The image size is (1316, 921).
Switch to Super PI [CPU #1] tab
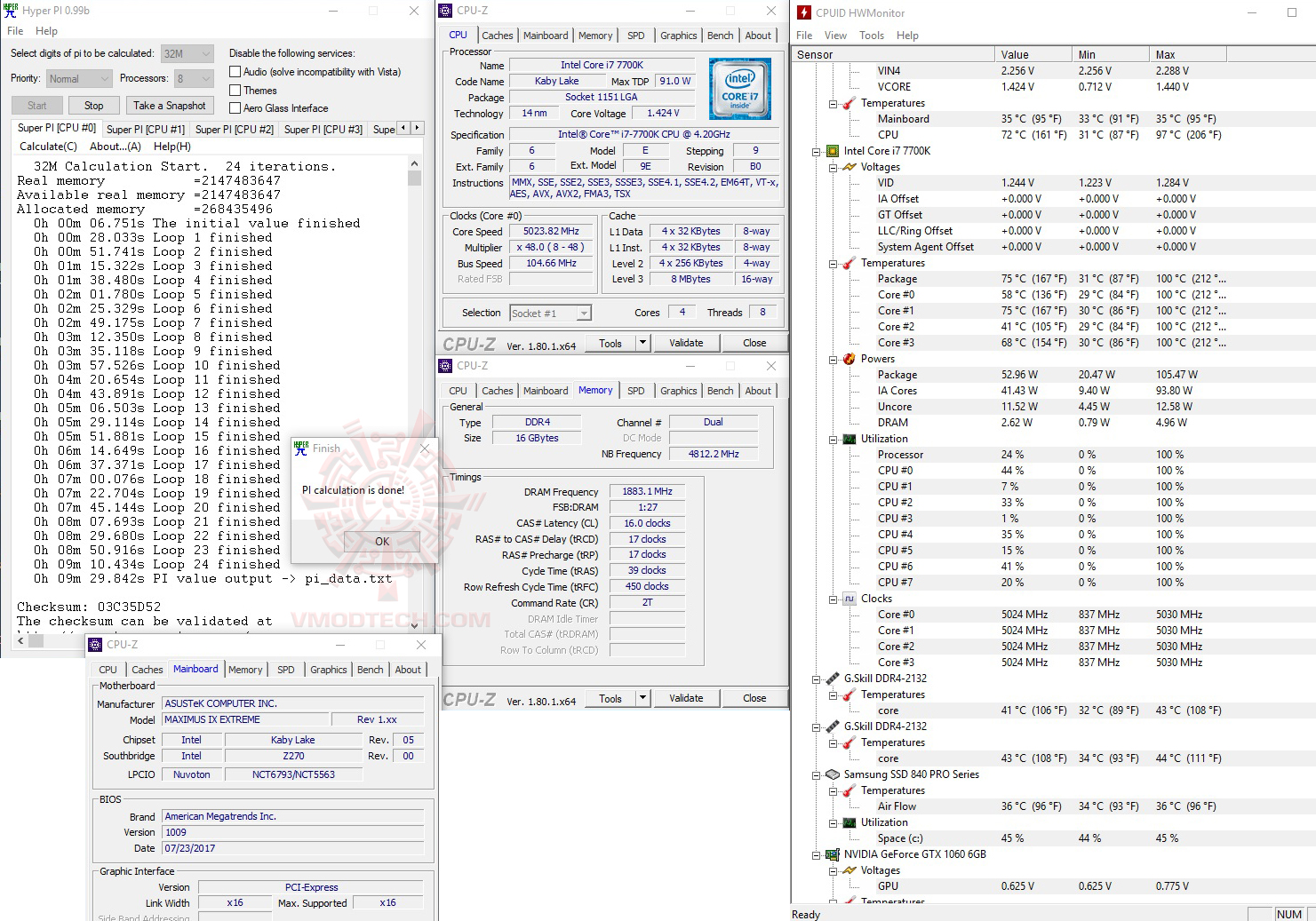(x=146, y=130)
